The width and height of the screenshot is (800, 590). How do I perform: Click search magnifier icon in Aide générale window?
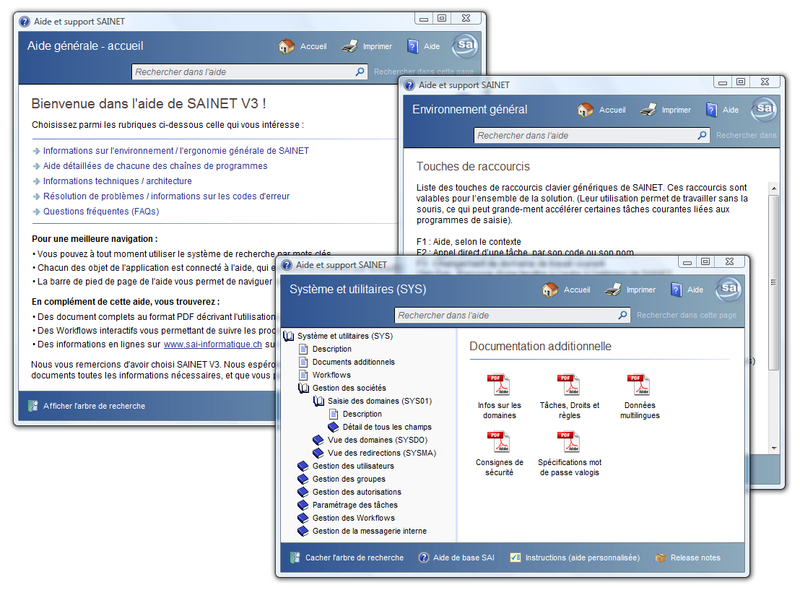coord(360,72)
